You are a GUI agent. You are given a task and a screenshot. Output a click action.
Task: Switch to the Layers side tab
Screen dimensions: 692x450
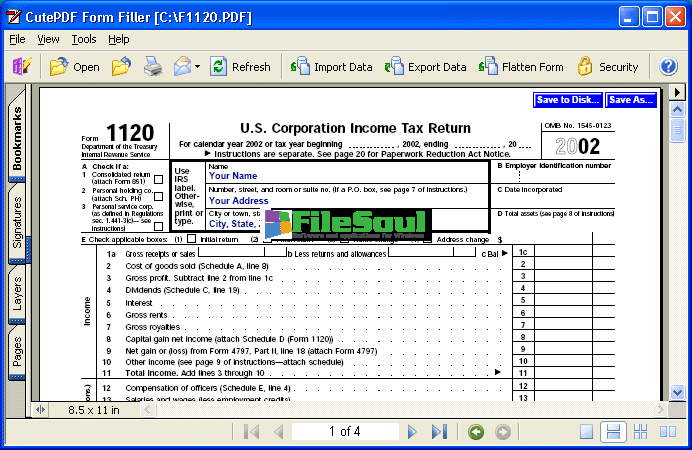[17, 294]
